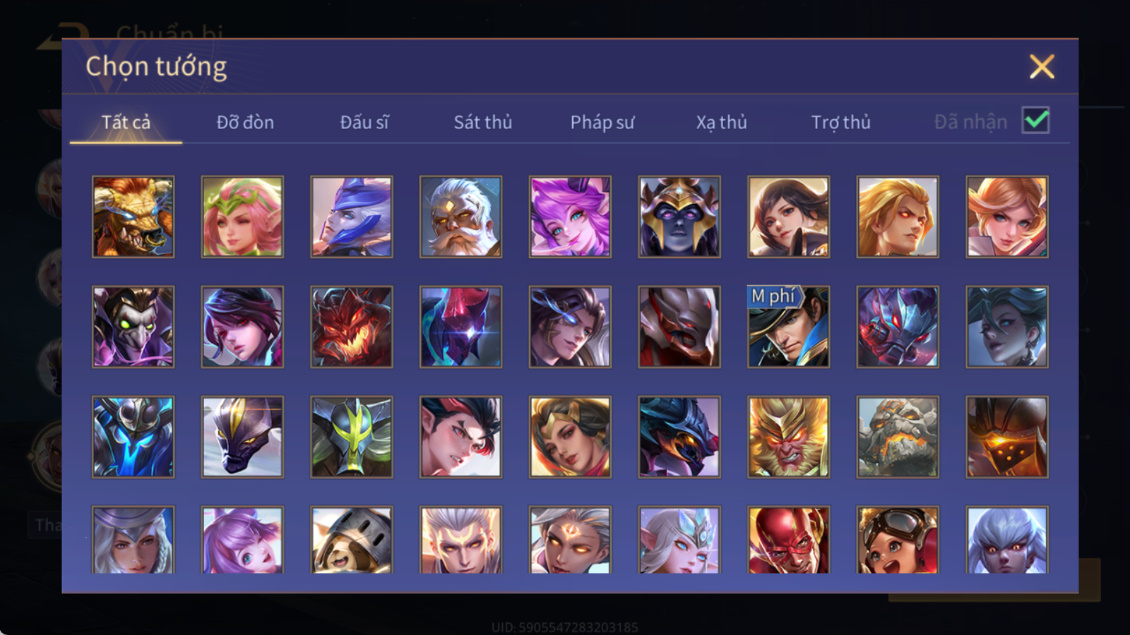View the 'Đấu sĩ' tab
This screenshot has height=635, width=1130.
click(365, 123)
